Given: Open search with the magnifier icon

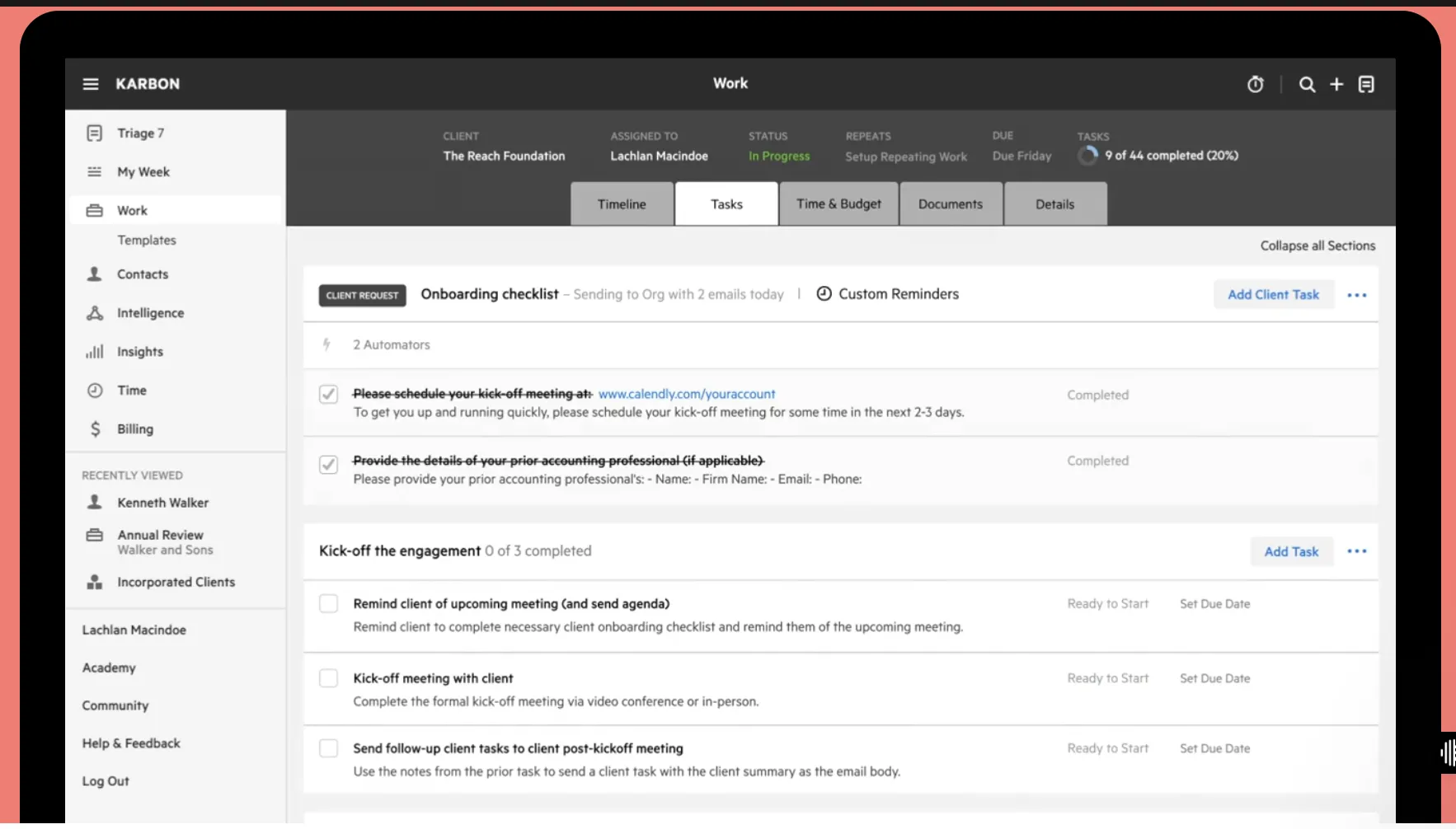Looking at the screenshot, I should tap(1307, 84).
